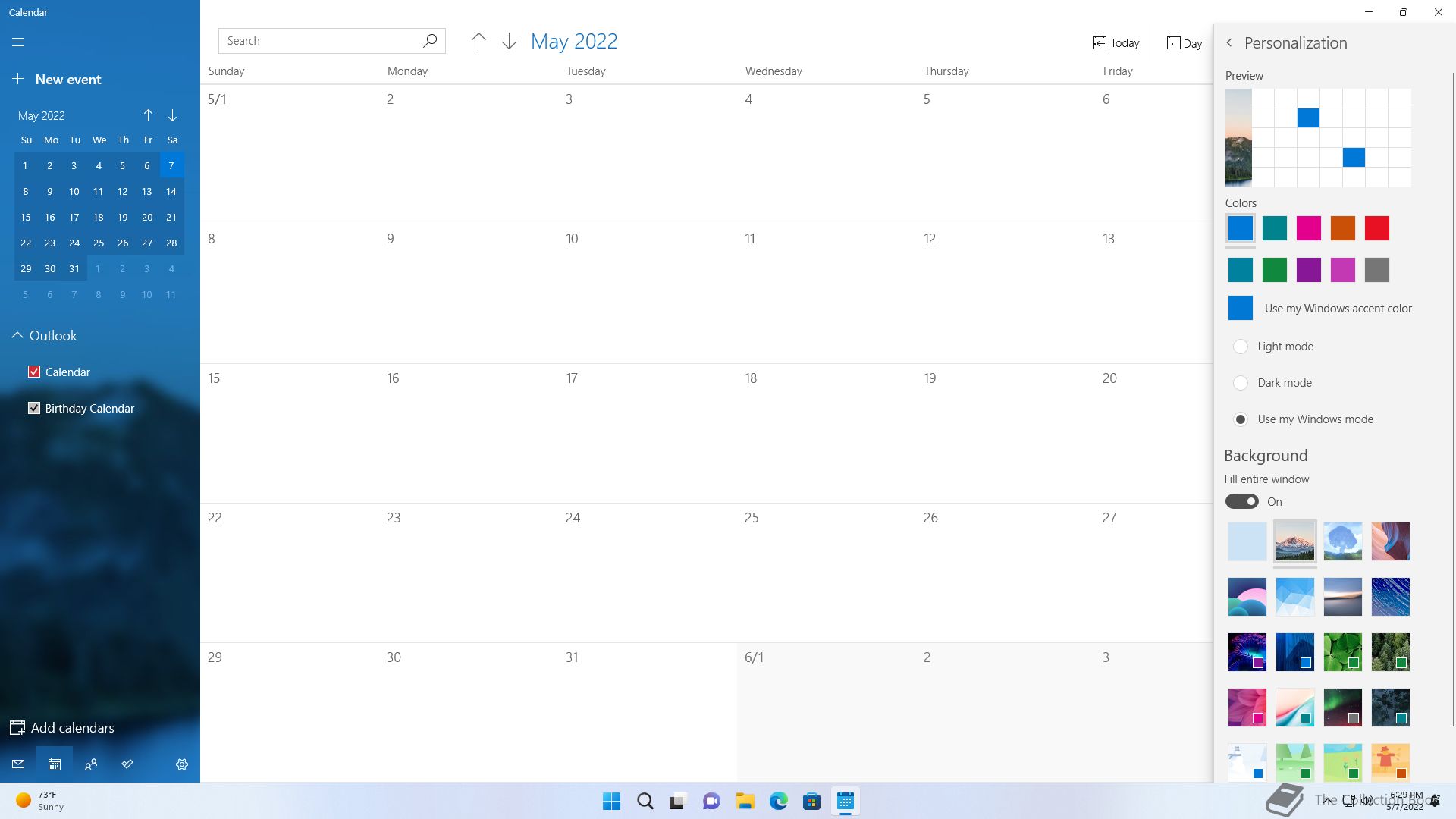Image resolution: width=1456 pixels, height=819 pixels.
Task: Select Light mode radio button
Action: 1241,347
